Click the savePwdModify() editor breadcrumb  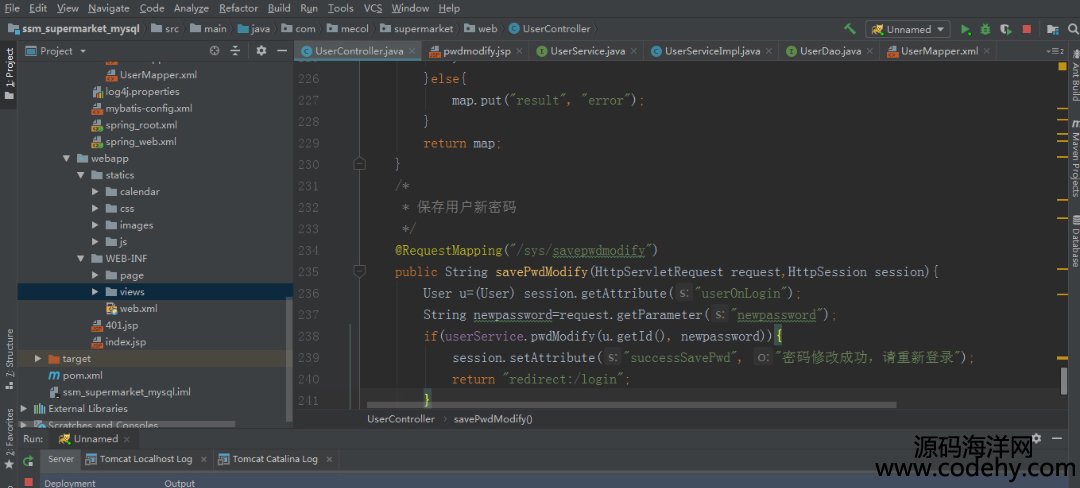pyautogui.click(x=493, y=419)
